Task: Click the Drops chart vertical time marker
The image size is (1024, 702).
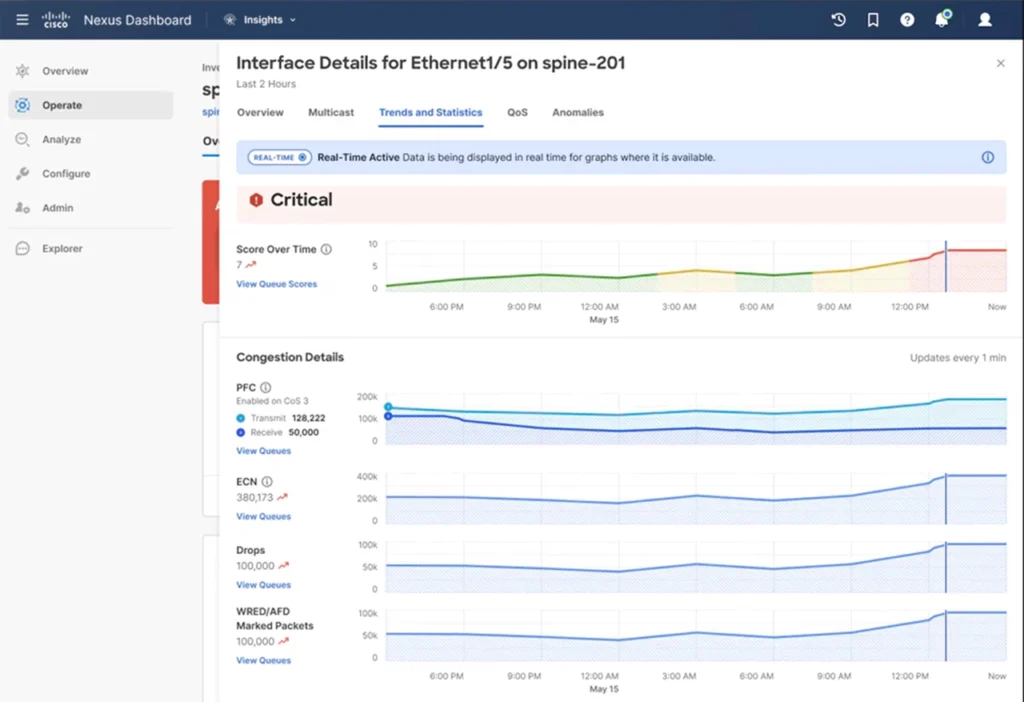Action: click(x=945, y=567)
